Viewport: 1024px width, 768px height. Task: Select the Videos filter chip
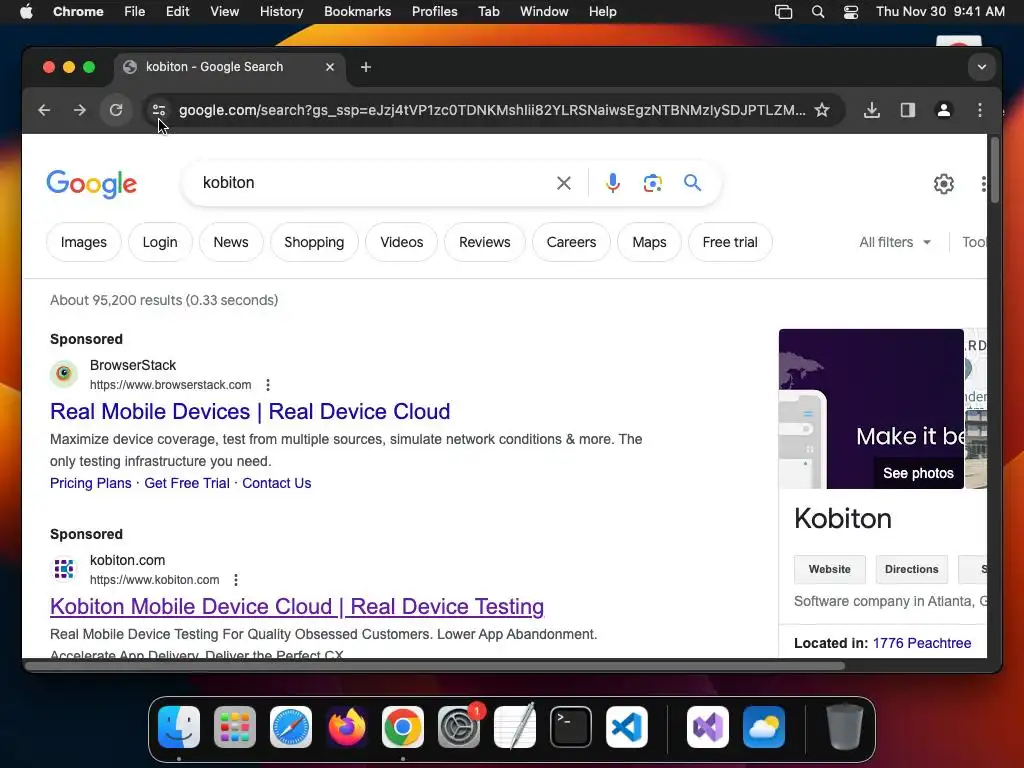402,242
